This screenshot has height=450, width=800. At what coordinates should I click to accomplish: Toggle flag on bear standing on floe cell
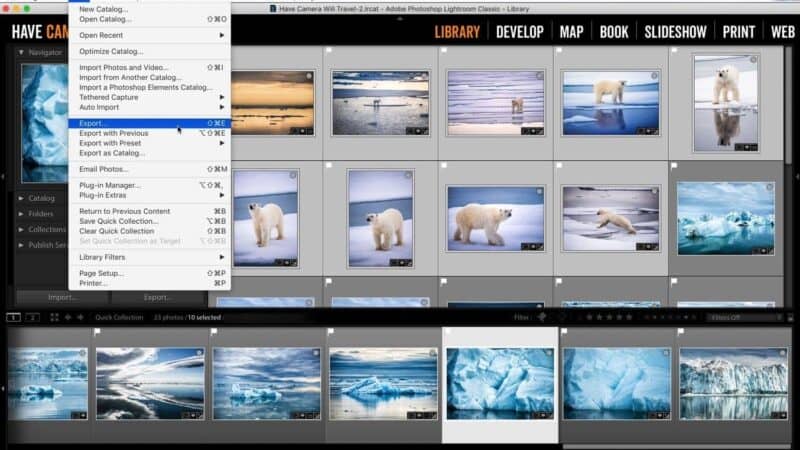coord(559,51)
